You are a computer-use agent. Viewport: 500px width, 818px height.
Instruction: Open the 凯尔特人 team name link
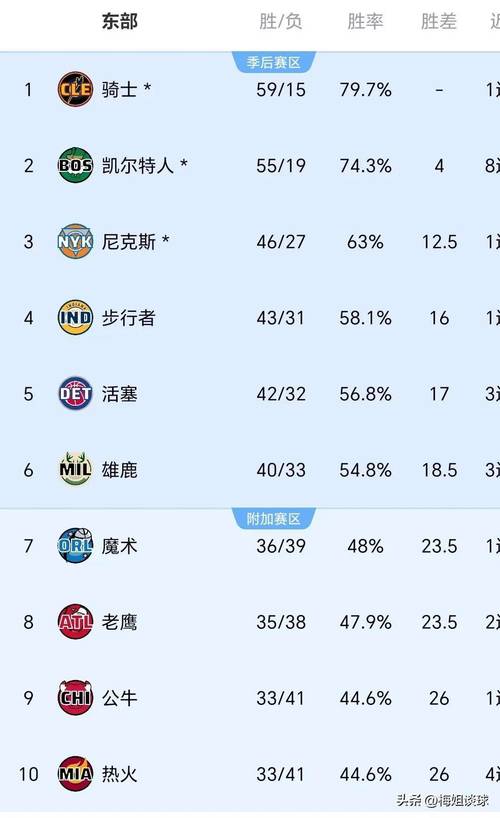pyautogui.click(x=138, y=166)
